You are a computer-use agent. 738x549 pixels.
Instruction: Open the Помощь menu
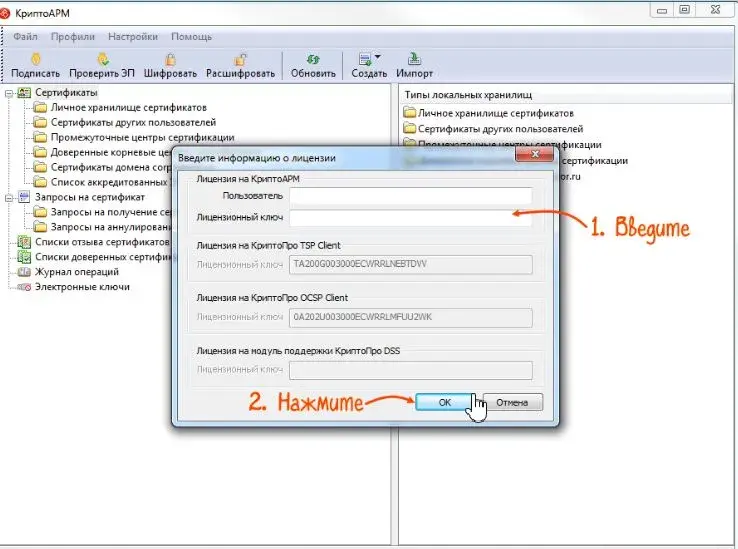click(191, 37)
